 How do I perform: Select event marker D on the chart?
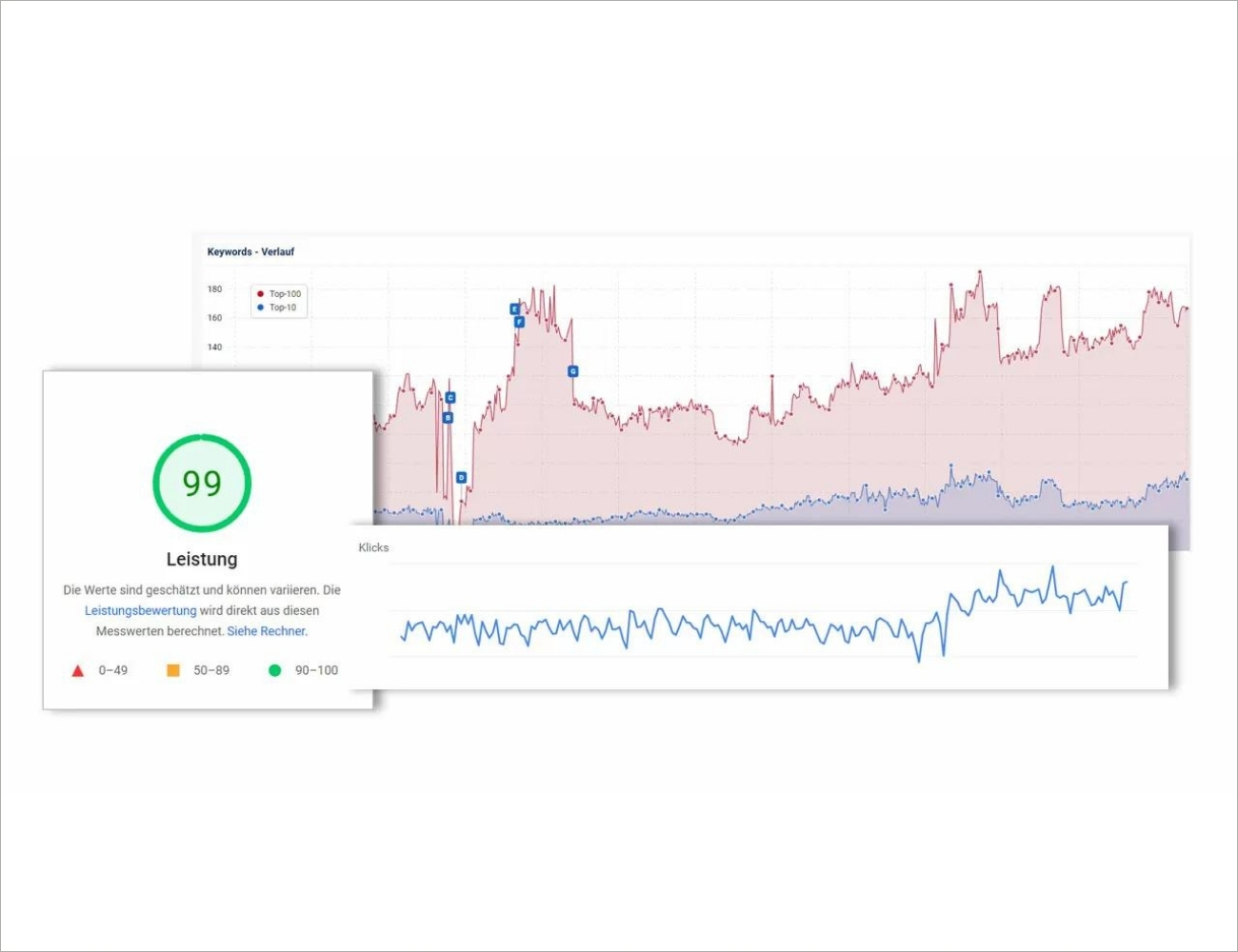tap(462, 477)
